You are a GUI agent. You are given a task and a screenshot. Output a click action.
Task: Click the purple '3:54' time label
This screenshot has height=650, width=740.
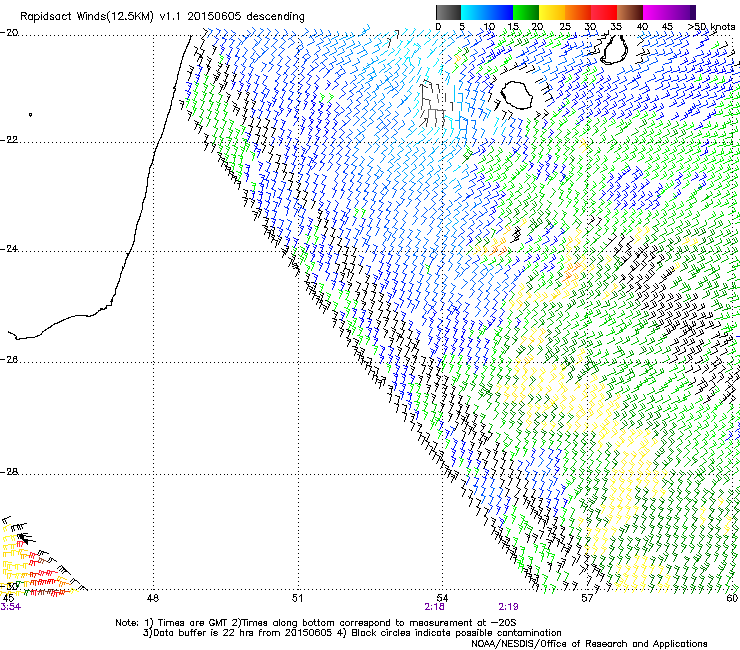(10, 607)
